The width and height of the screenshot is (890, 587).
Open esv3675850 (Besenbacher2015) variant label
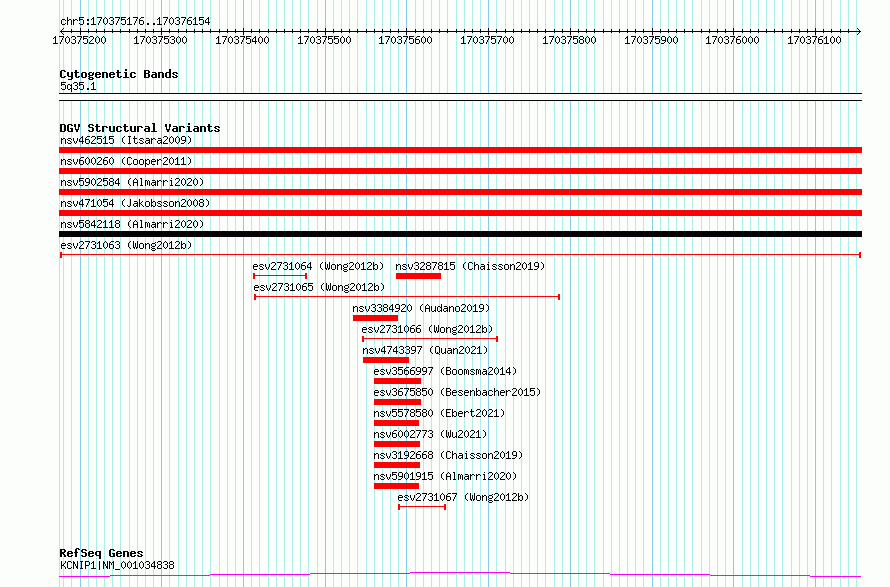pos(457,392)
